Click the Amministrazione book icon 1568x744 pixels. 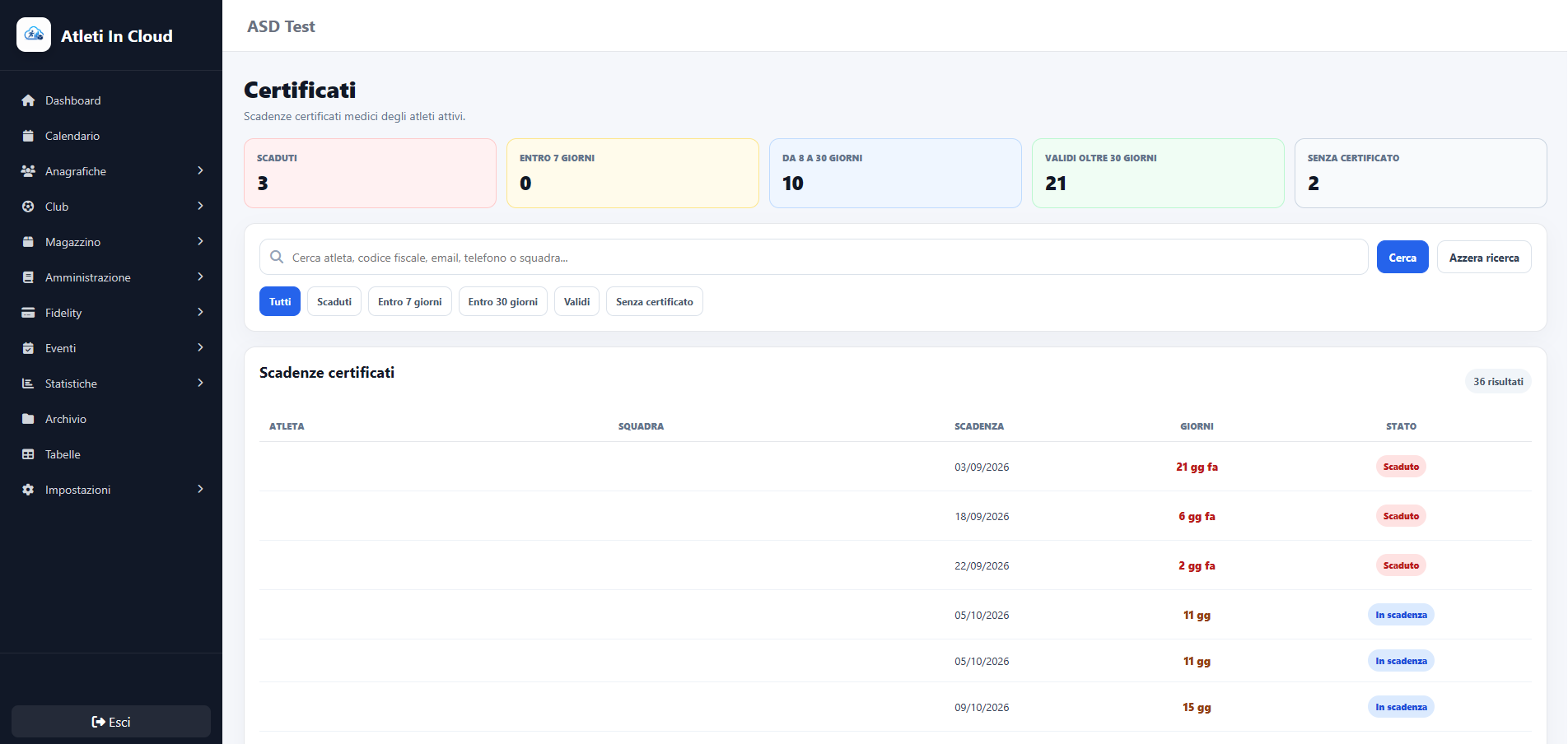coord(28,277)
